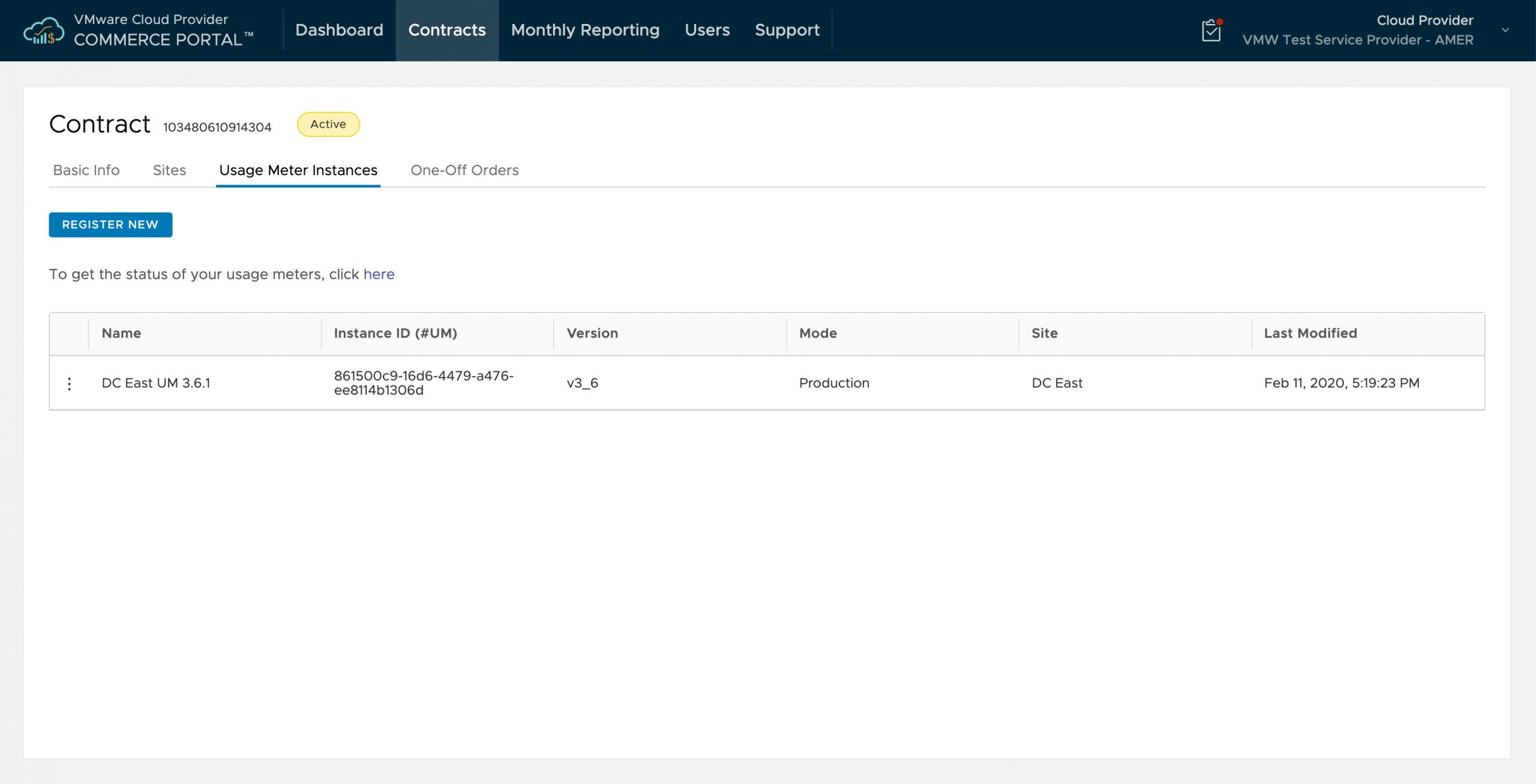Go to the Contracts menu item
The height and width of the screenshot is (784, 1536).
447,30
